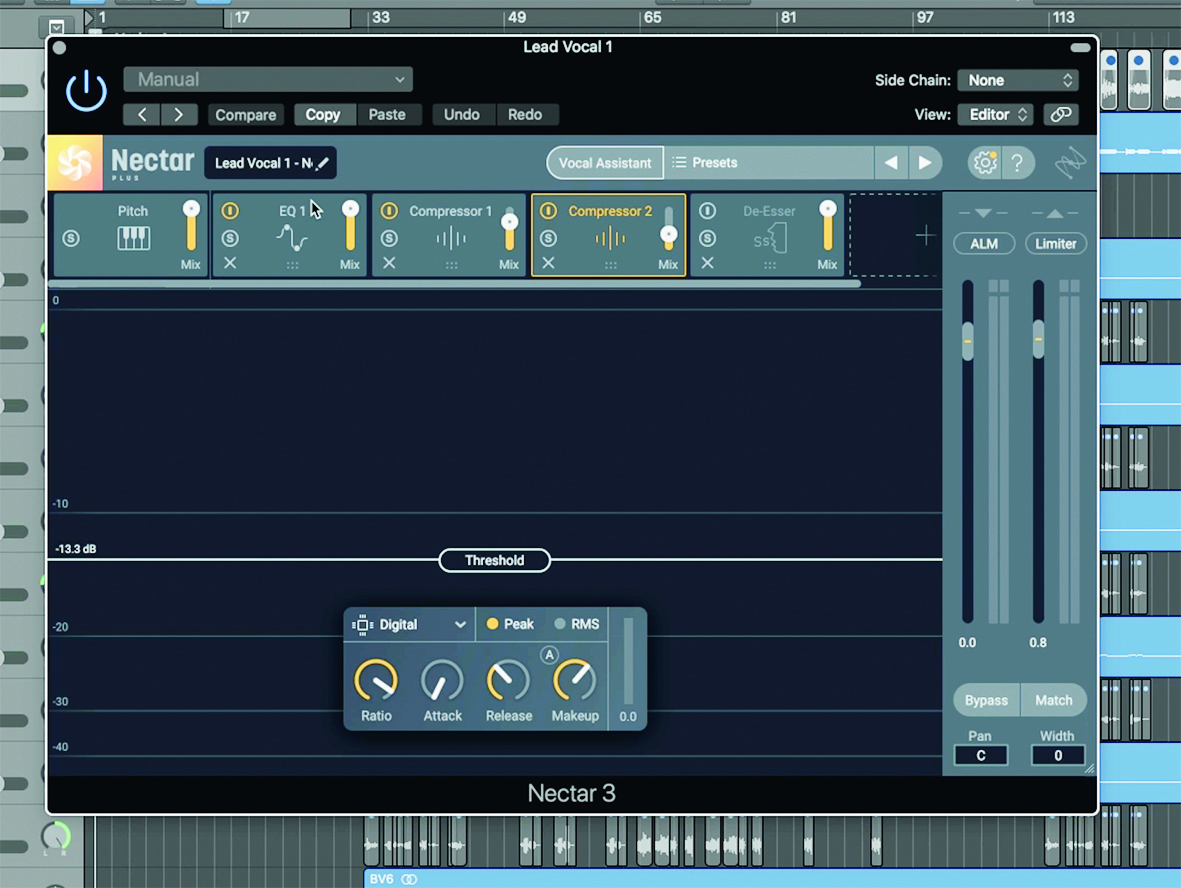Toggle EQ 1 module power
The height and width of the screenshot is (888, 1181).
tap(230, 211)
